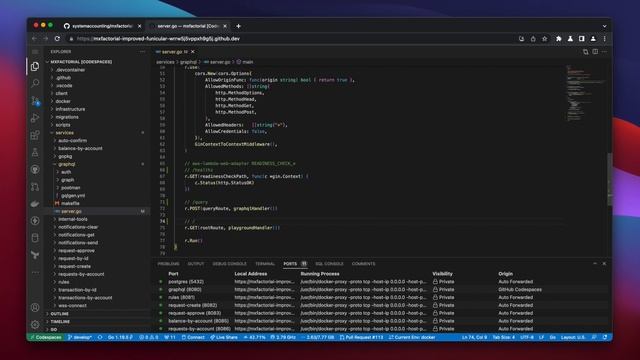
Task: Open the Search view in the activity bar
Action: point(35,83)
